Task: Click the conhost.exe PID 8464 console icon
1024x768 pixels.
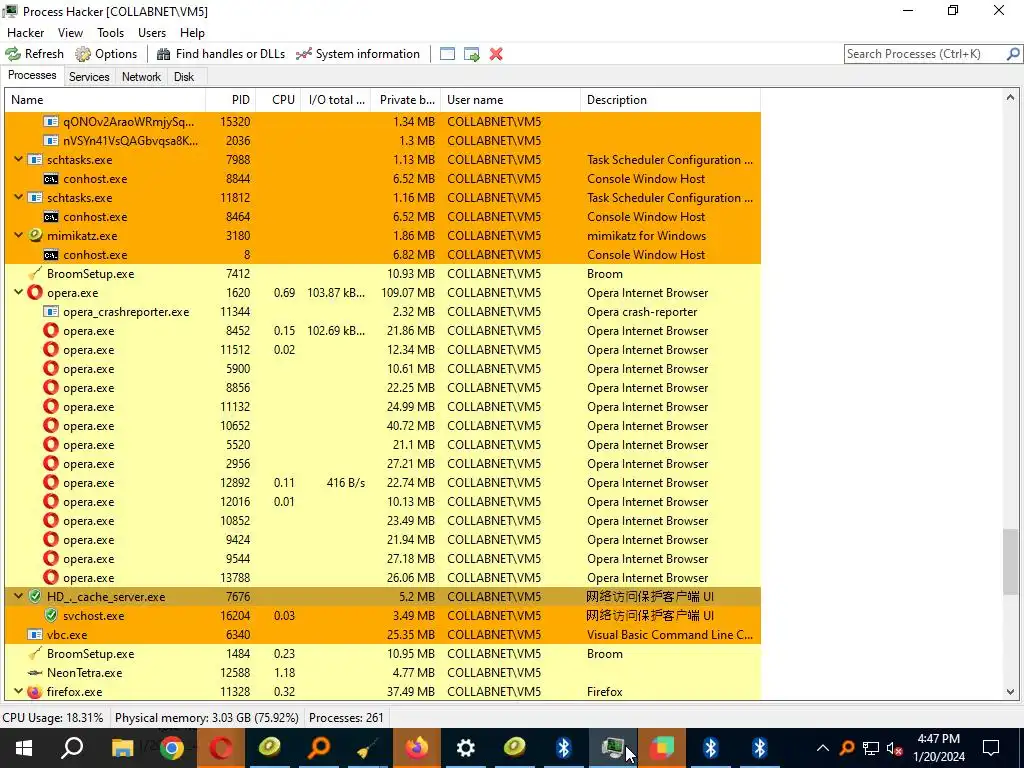Action: click(51, 217)
